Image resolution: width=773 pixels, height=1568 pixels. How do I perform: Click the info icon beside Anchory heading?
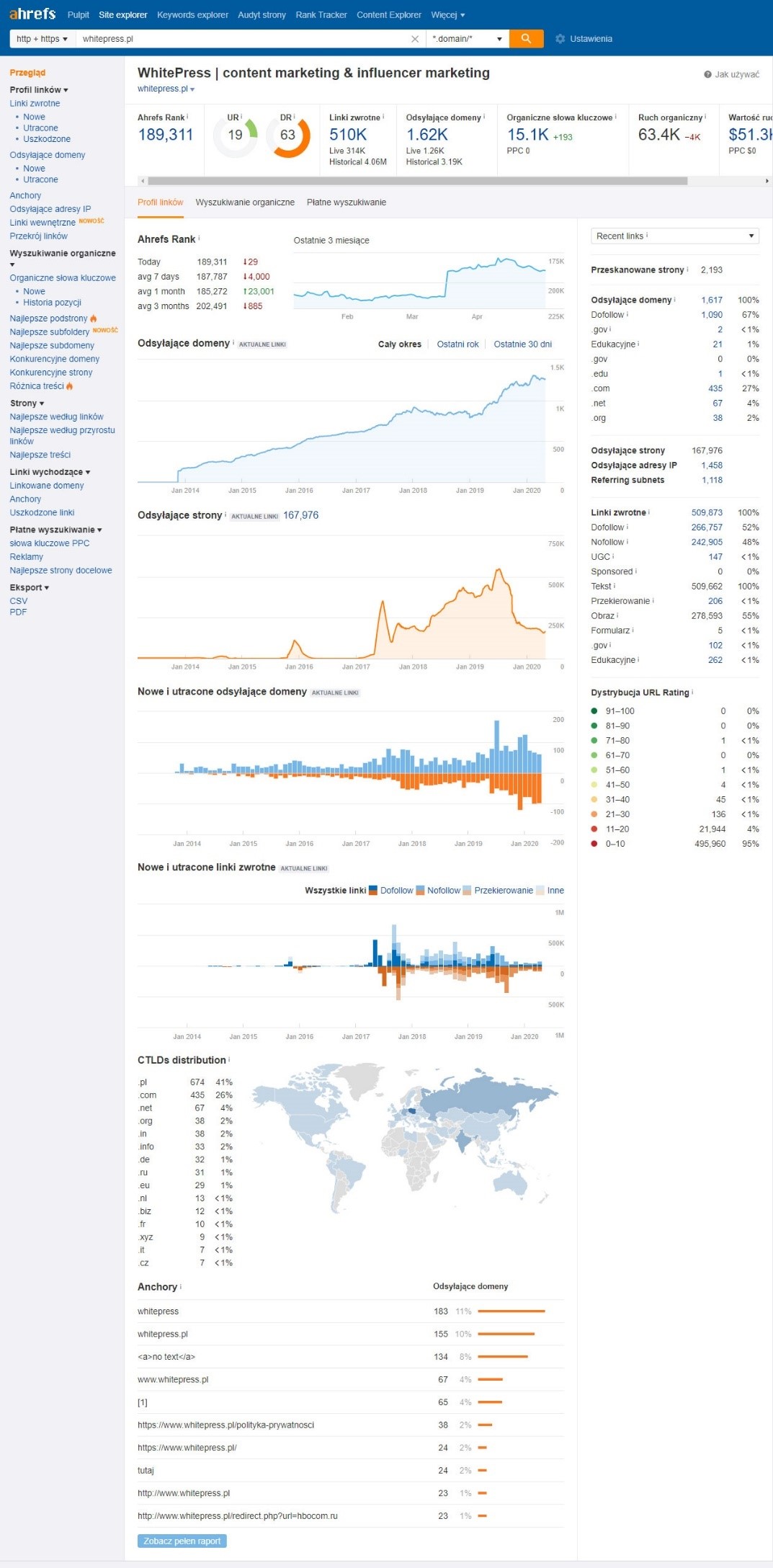180,1286
